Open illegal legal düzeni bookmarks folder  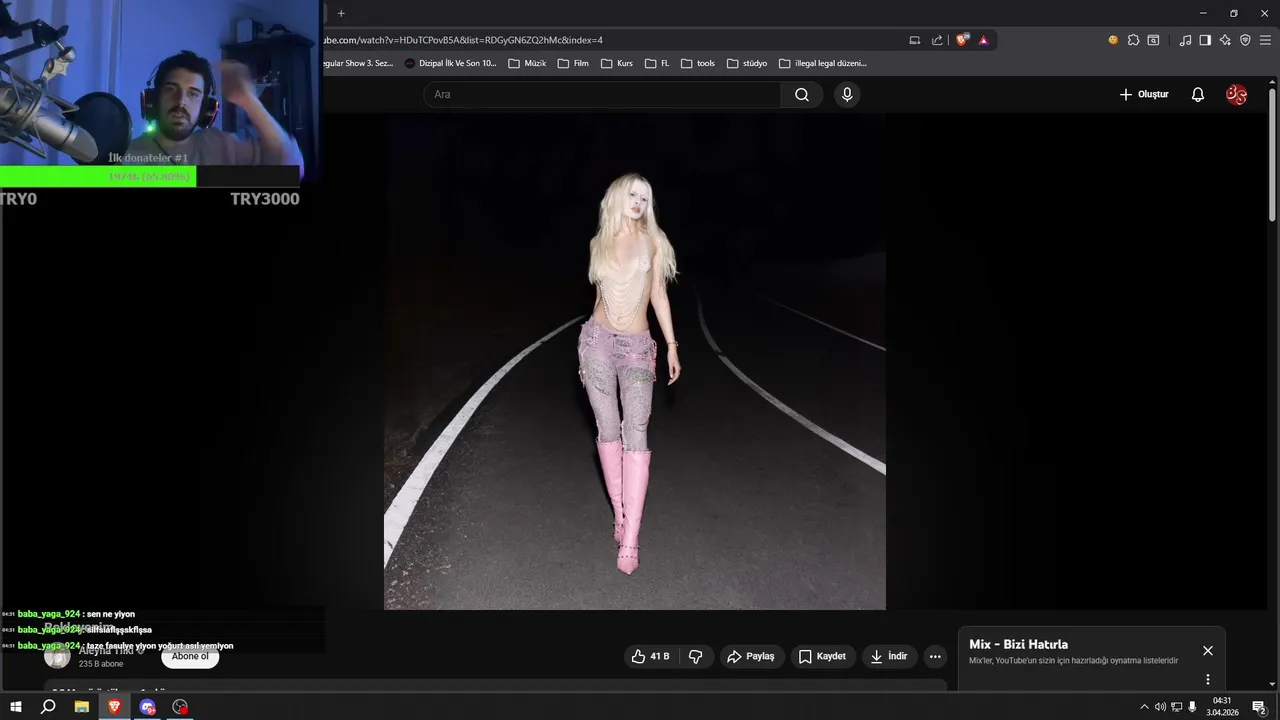[x=823, y=63]
